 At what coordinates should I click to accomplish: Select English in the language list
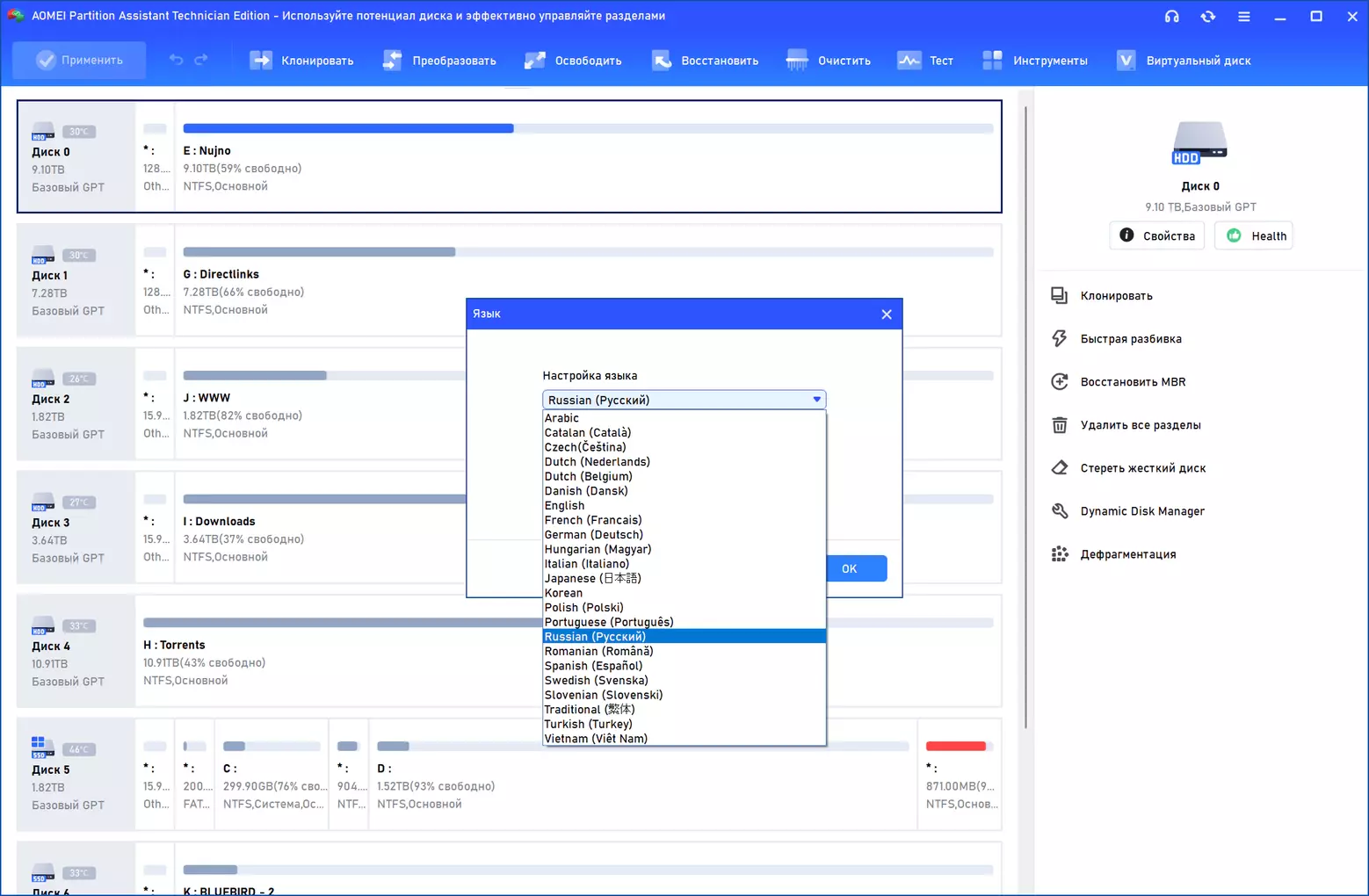(684, 505)
